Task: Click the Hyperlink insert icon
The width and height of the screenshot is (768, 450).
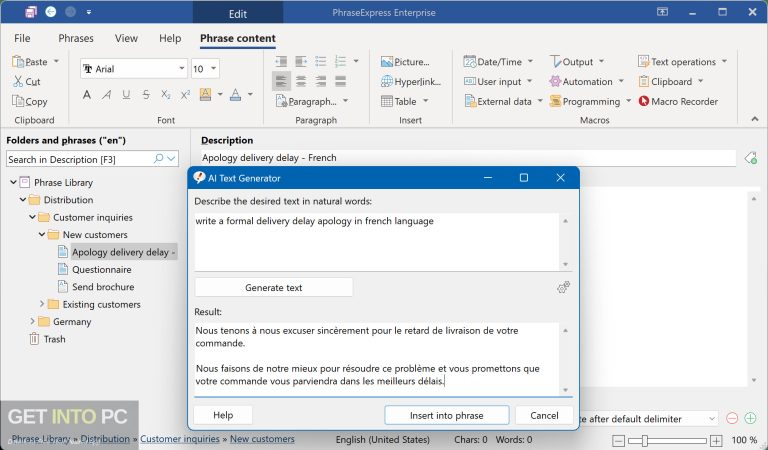Action: tap(387, 82)
